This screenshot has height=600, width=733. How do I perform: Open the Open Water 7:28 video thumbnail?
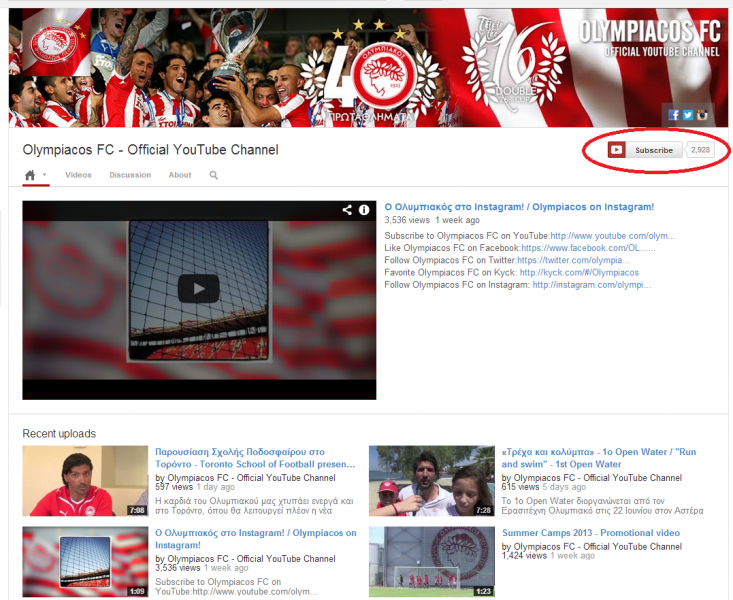431,481
